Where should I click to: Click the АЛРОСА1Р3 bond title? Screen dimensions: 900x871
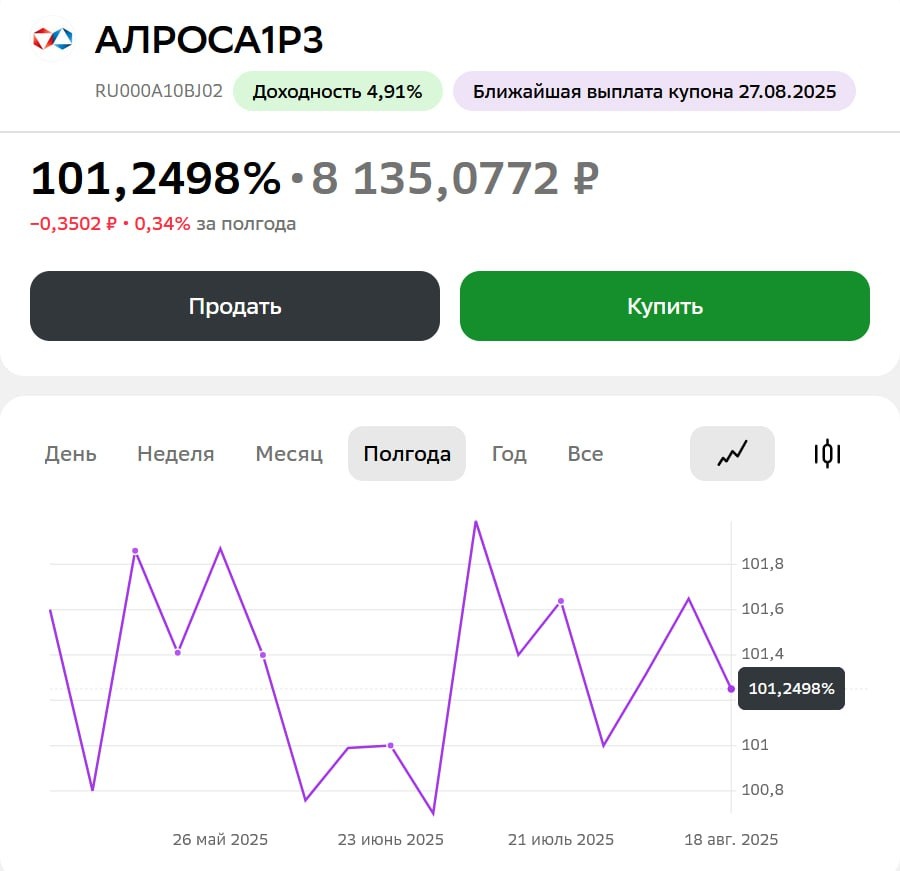[209, 40]
